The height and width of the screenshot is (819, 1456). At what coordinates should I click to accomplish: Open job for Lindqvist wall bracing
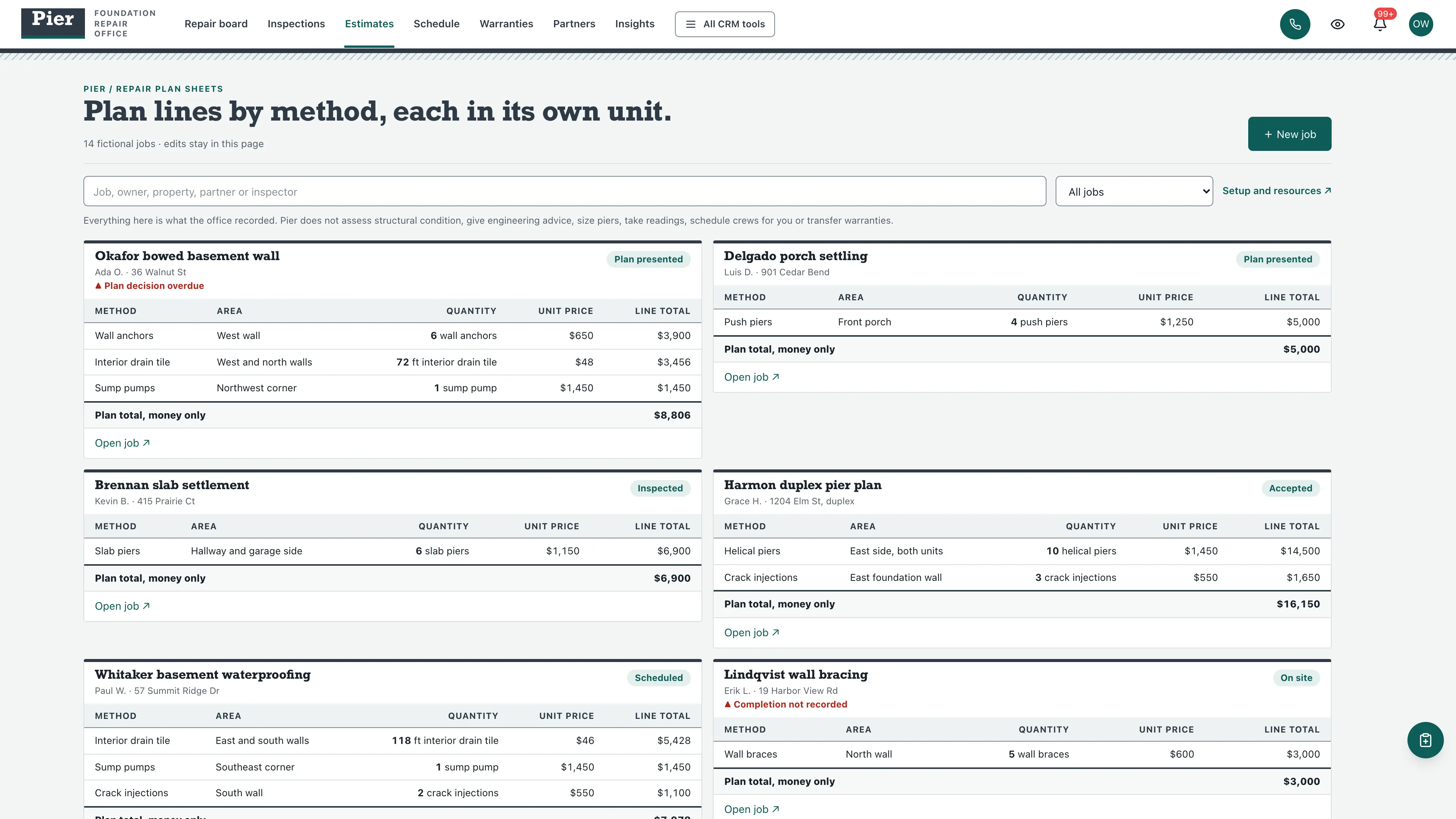coord(751,810)
